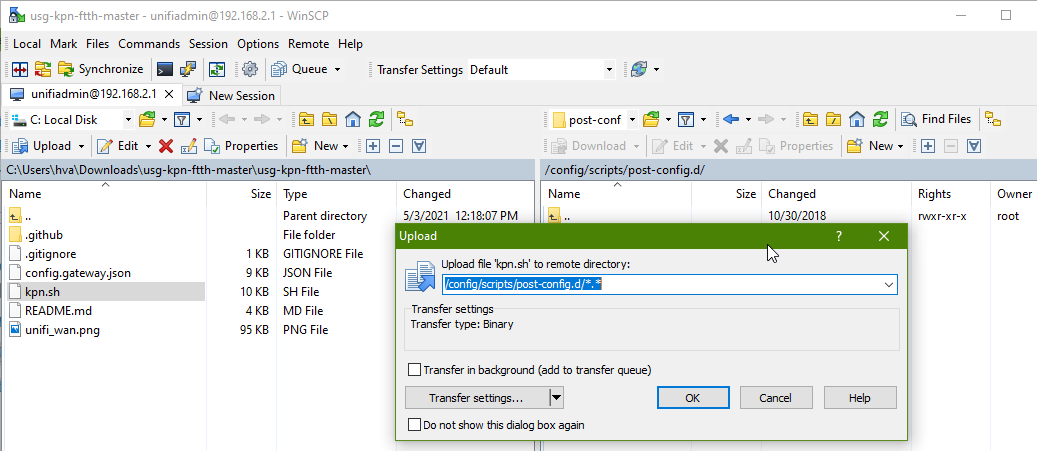Click local panel filter icon

[x=182, y=119]
